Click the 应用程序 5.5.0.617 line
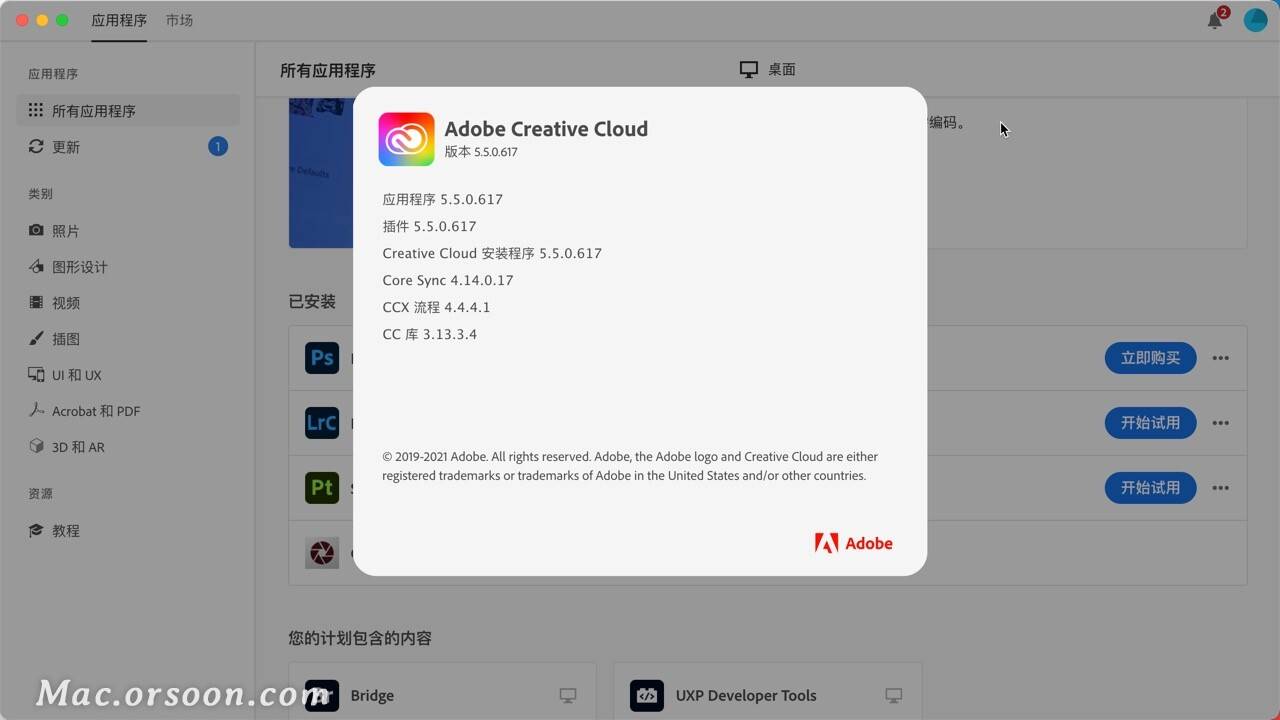The width and height of the screenshot is (1280, 720). tap(443, 199)
